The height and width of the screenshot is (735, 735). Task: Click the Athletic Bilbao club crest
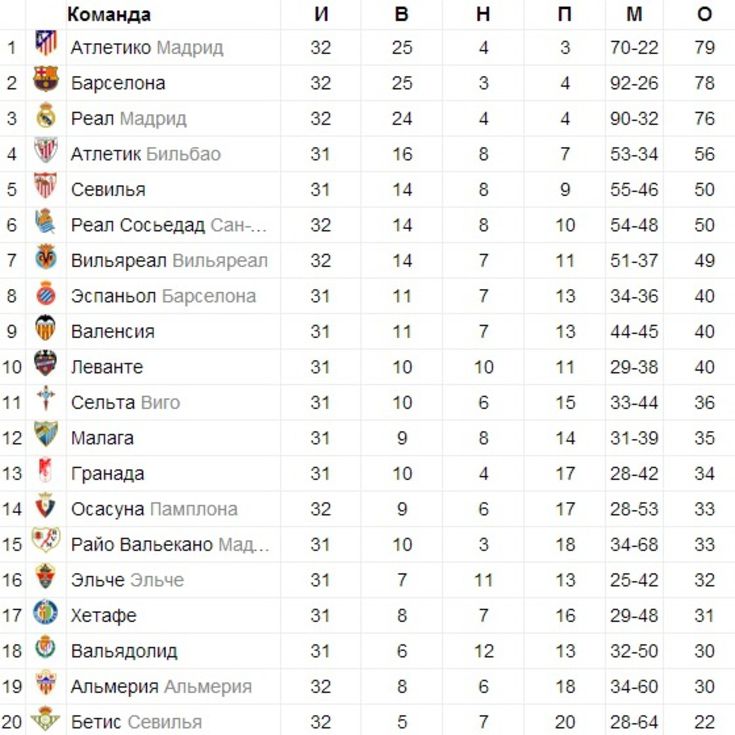[46, 150]
